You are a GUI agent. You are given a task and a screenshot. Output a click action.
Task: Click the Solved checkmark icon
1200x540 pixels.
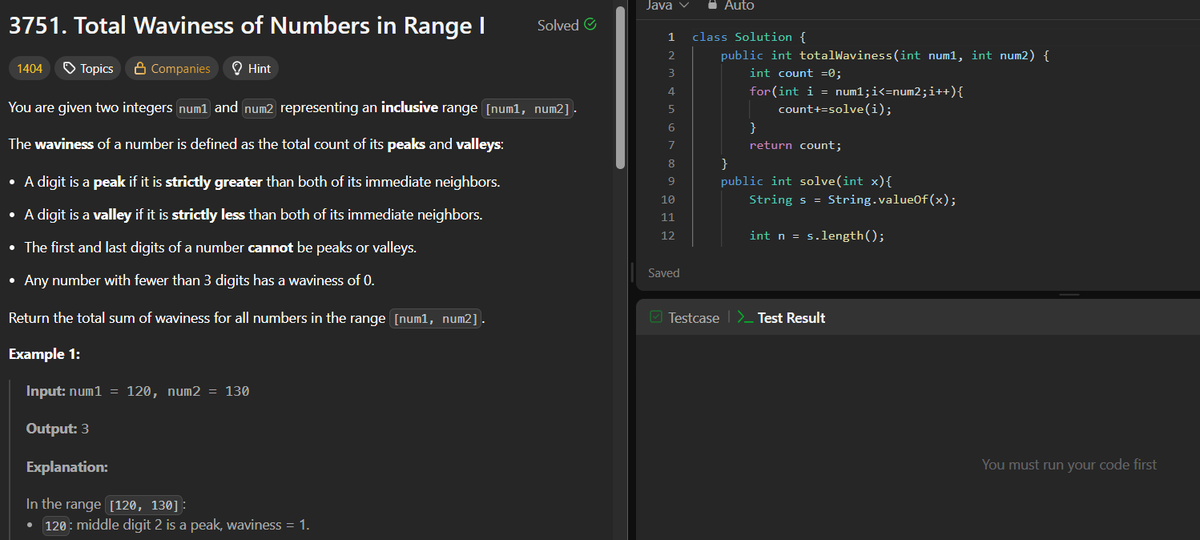click(591, 25)
